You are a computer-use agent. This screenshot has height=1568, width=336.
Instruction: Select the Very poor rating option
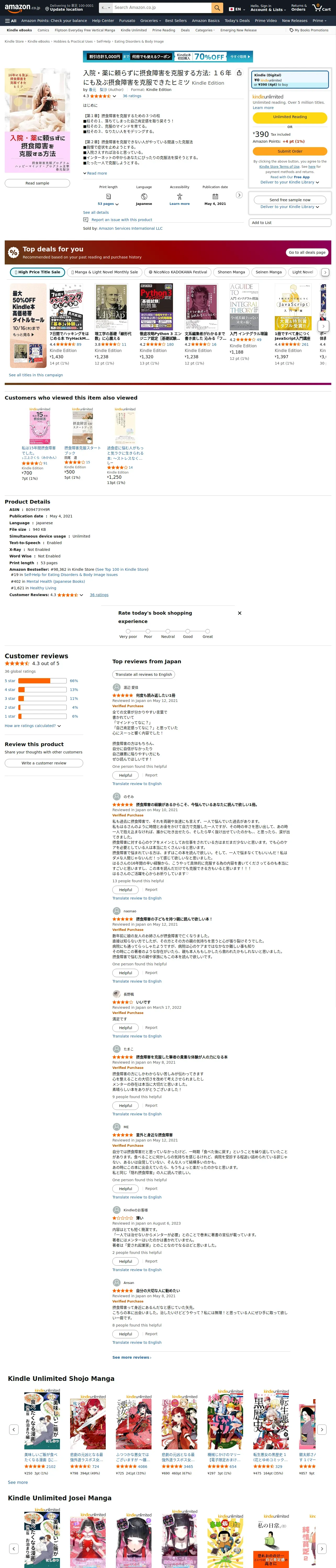128,631
